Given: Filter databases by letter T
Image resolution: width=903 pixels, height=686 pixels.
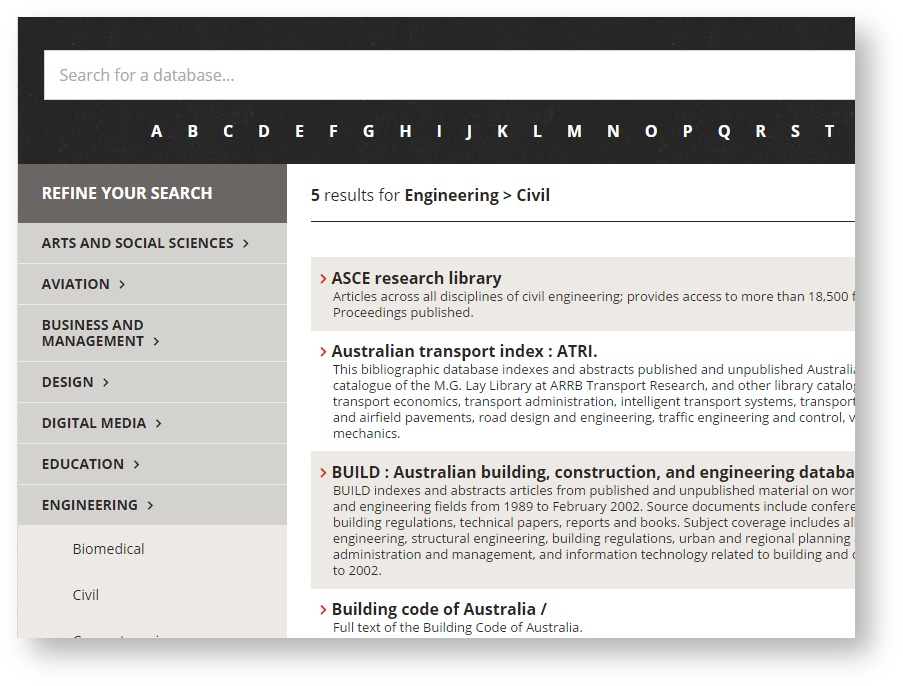Looking at the screenshot, I should pyautogui.click(x=829, y=131).
